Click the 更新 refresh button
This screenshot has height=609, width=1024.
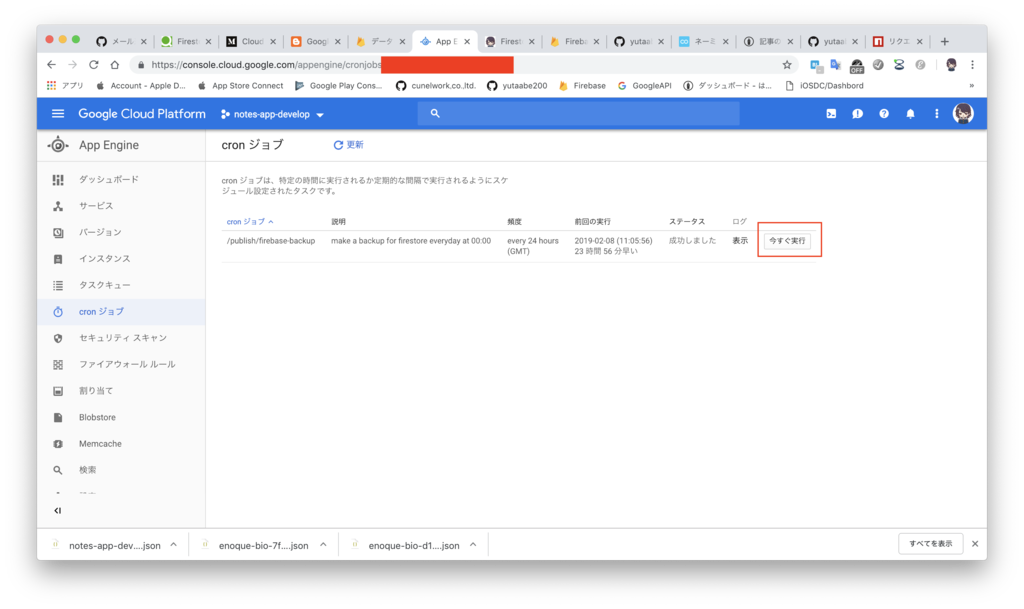[x=349, y=145]
